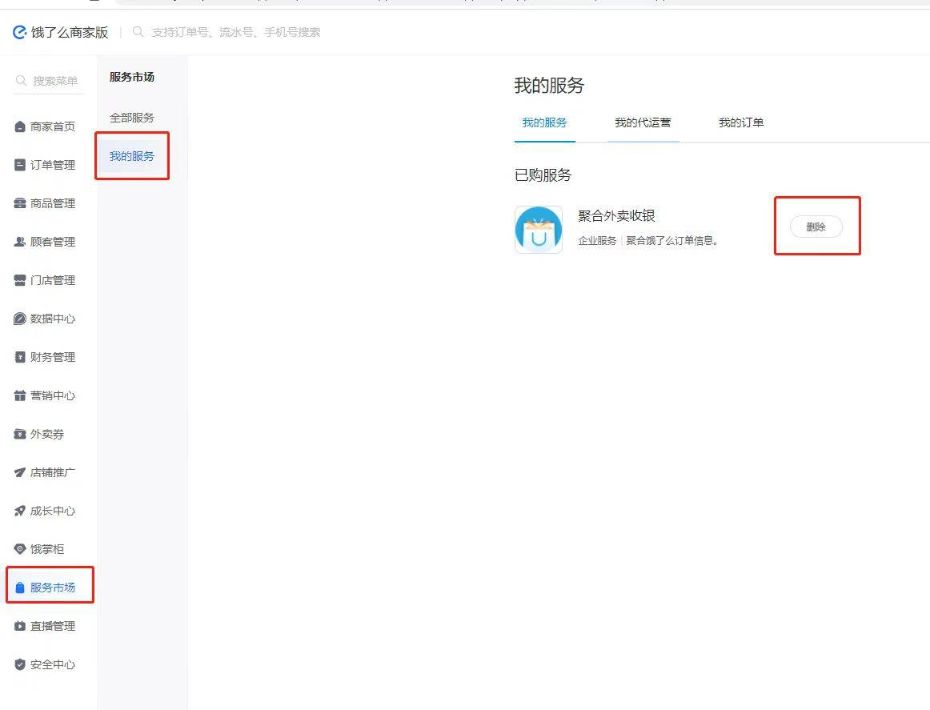Click the 聚合外卖收银 service thumbnail
The width and height of the screenshot is (930, 710).
(x=539, y=230)
